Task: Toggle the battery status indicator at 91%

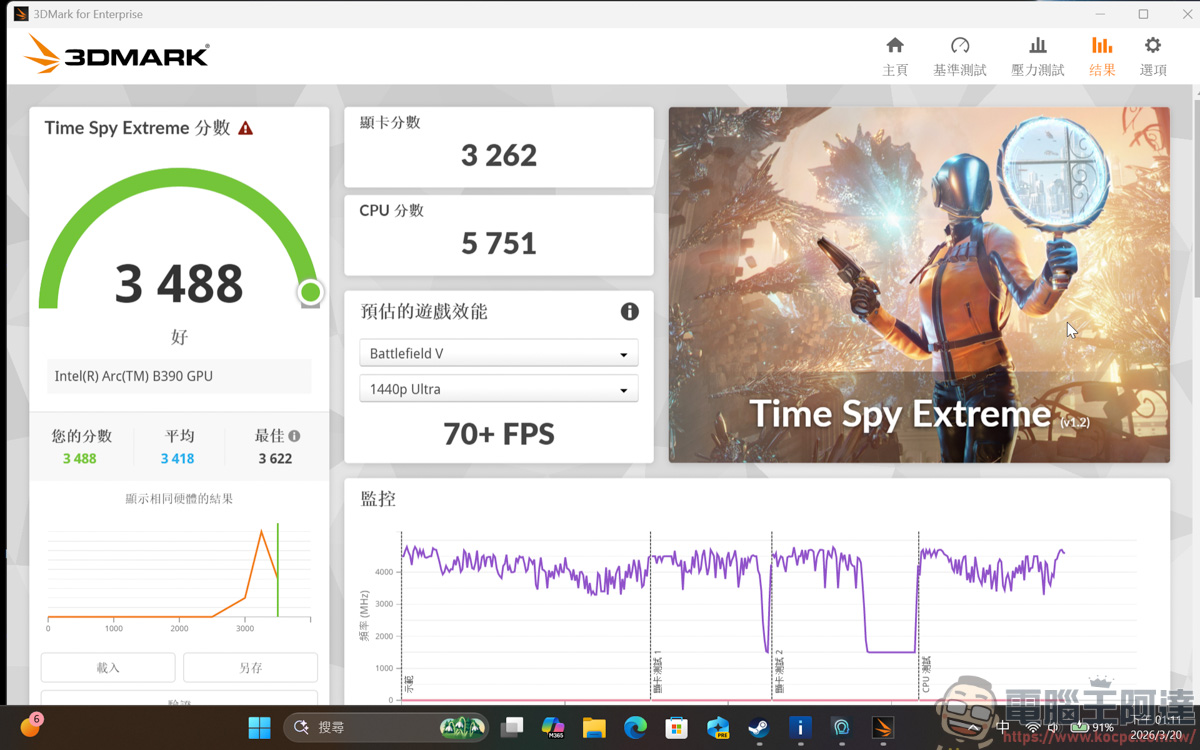Action: pos(1080,727)
